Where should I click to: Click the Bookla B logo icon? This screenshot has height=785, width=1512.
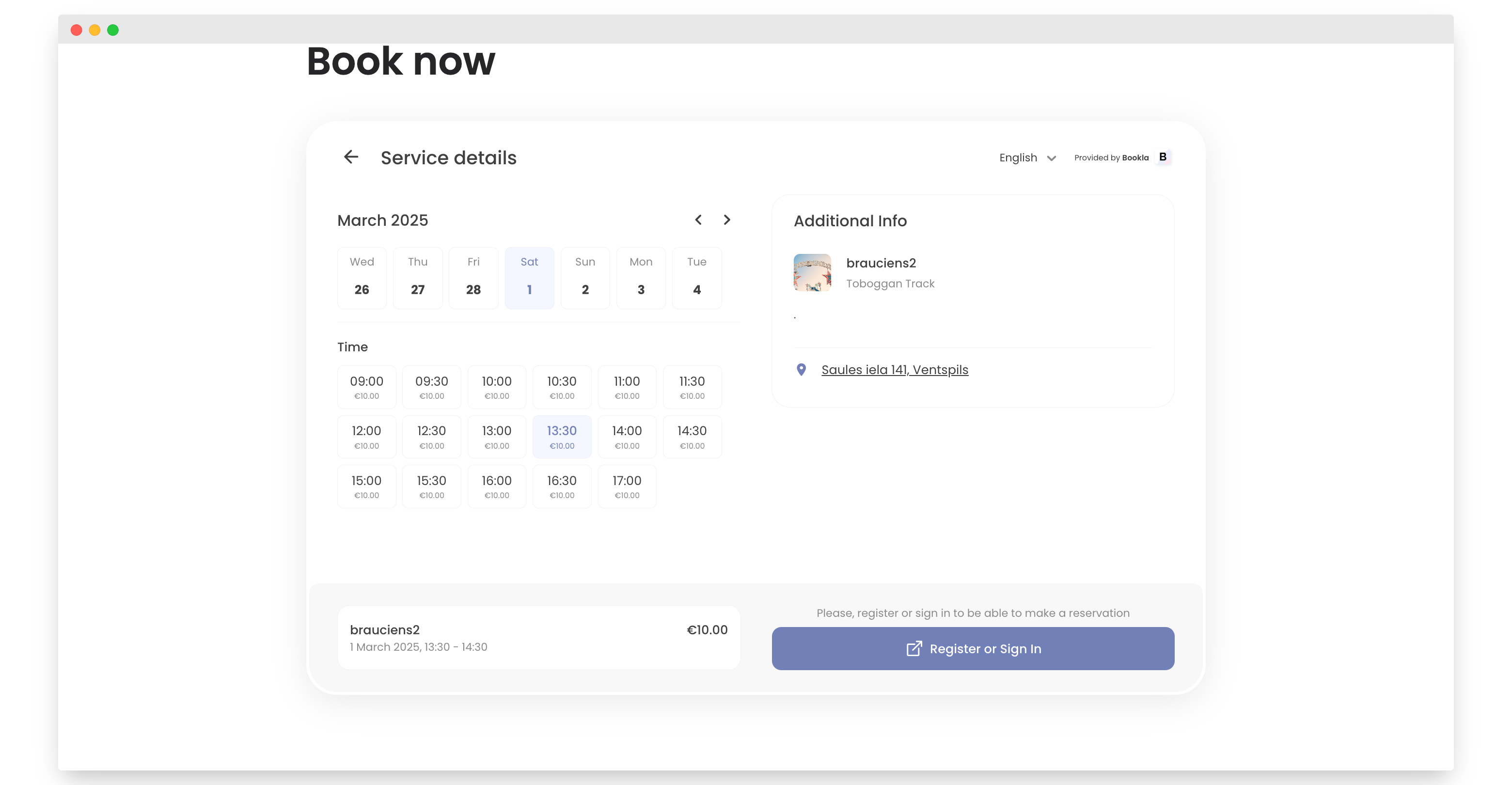tap(1162, 157)
